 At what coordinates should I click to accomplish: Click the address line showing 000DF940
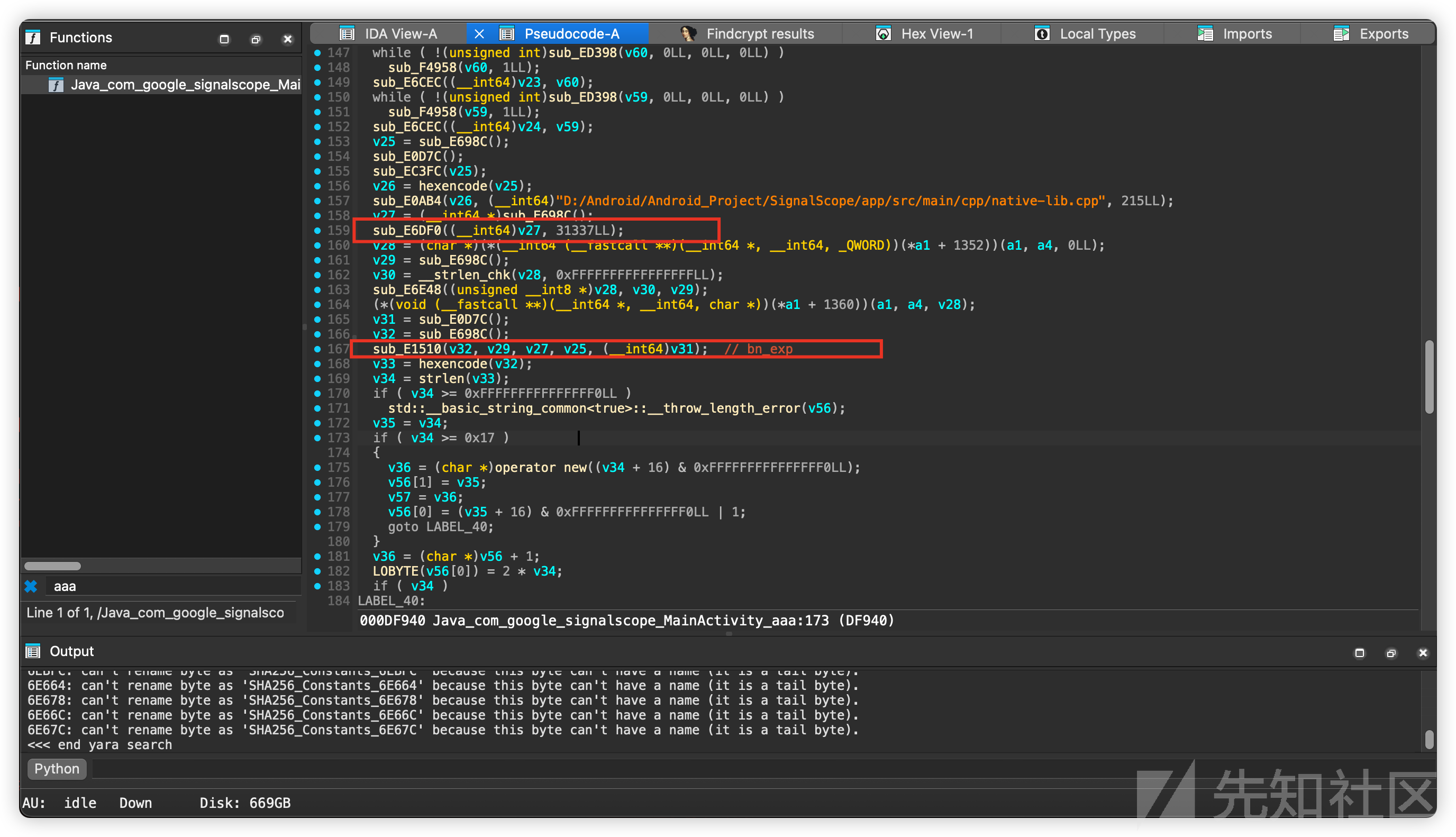click(x=626, y=621)
